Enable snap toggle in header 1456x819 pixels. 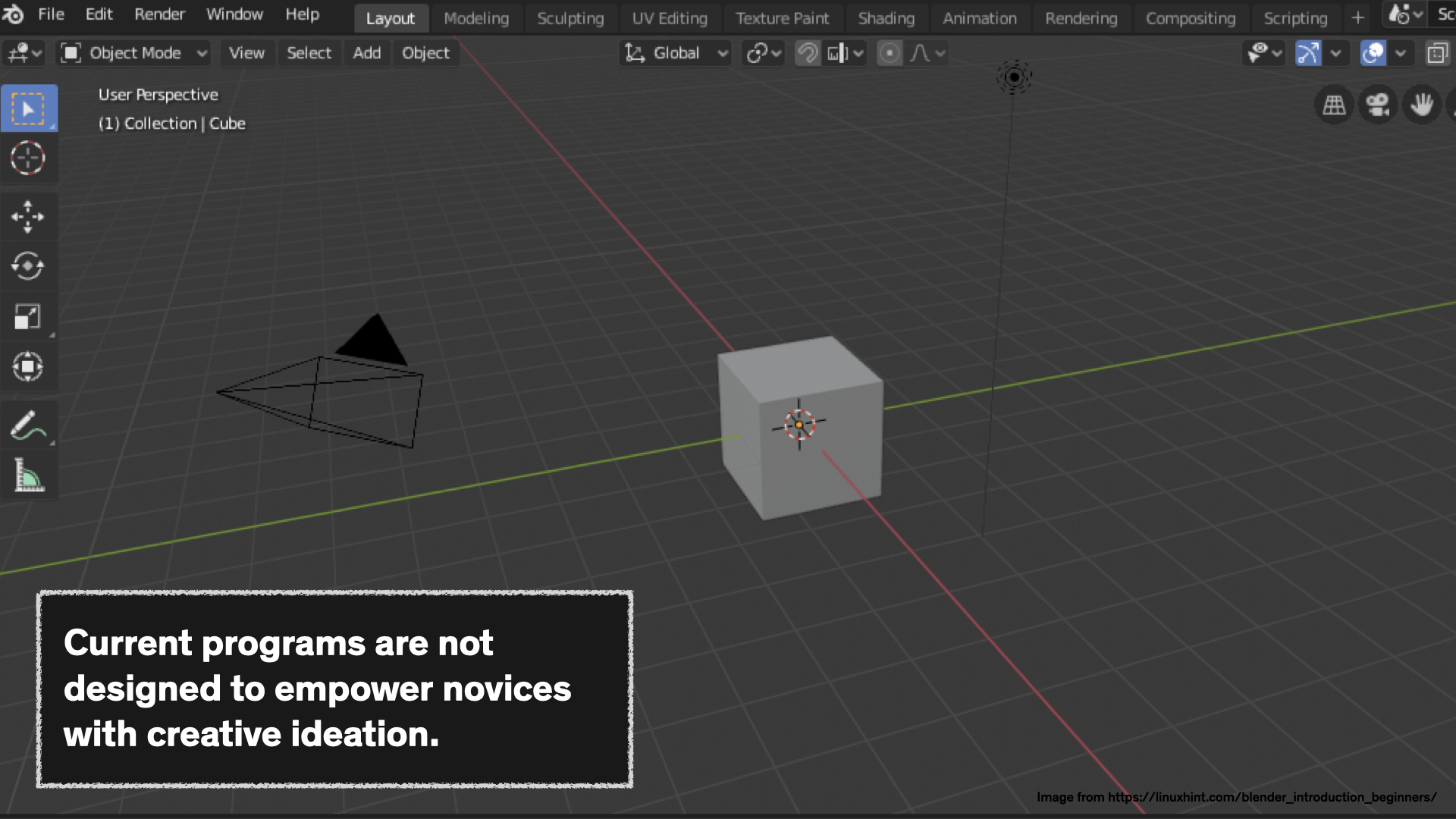pos(808,53)
